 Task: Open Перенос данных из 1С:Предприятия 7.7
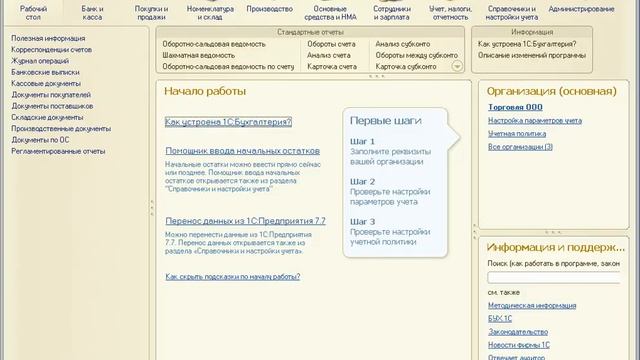(x=245, y=221)
